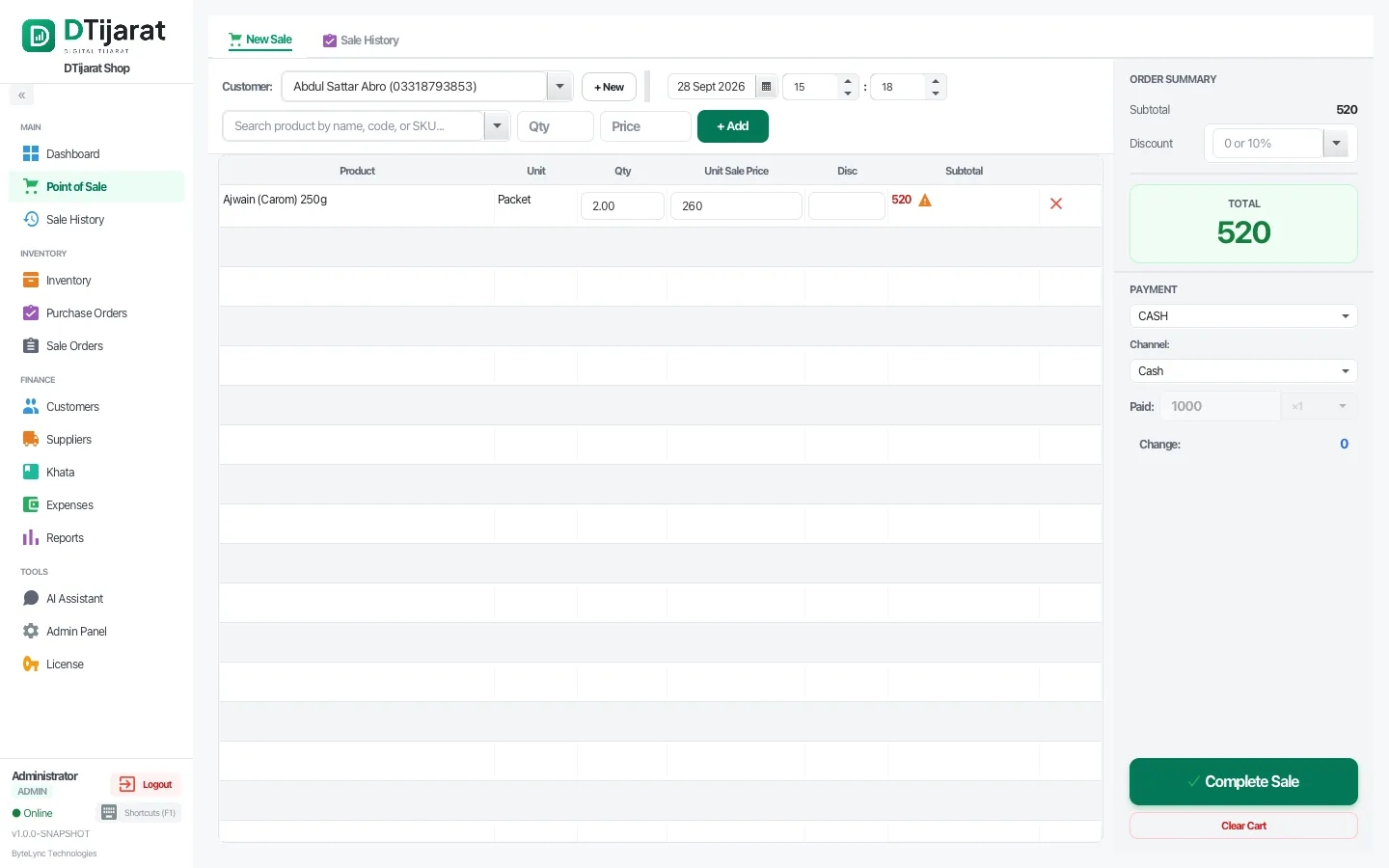Image resolution: width=1389 pixels, height=868 pixels.
Task: Collapse the sidebar with the double-chevron button
Action: (21, 95)
